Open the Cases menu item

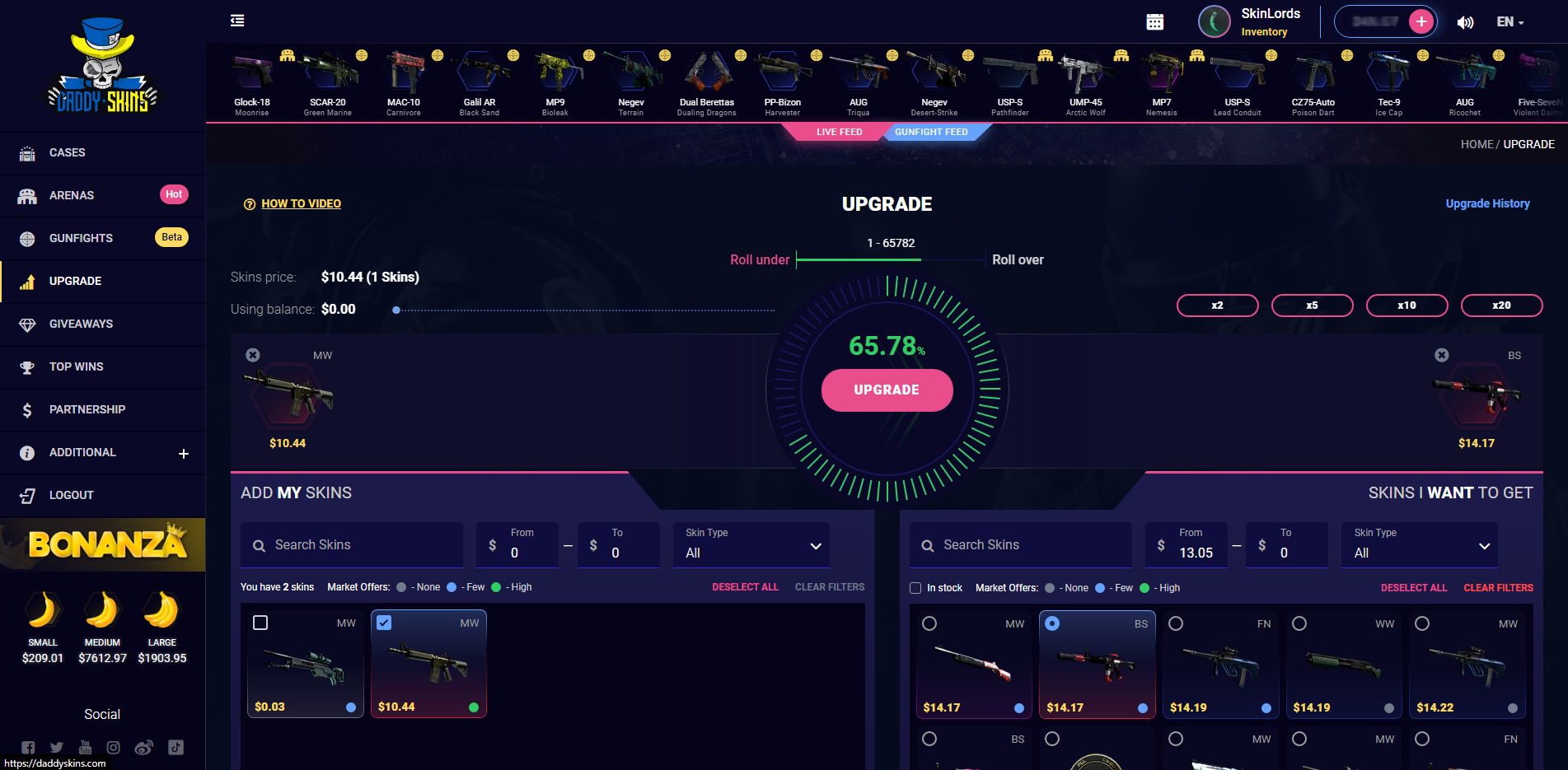pyautogui.click(x=102, y=152)
